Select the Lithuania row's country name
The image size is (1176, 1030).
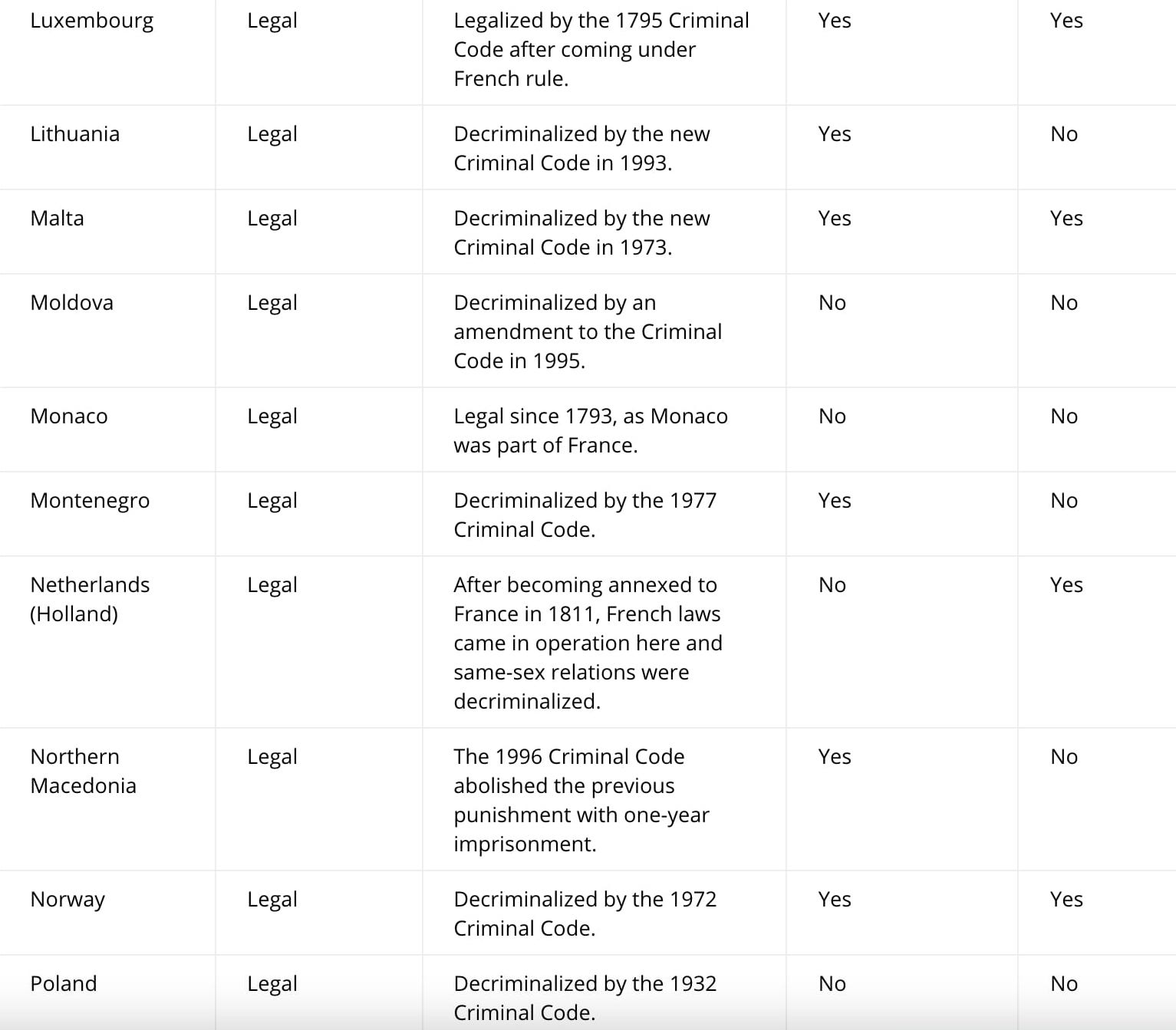[x=74, y=134]
